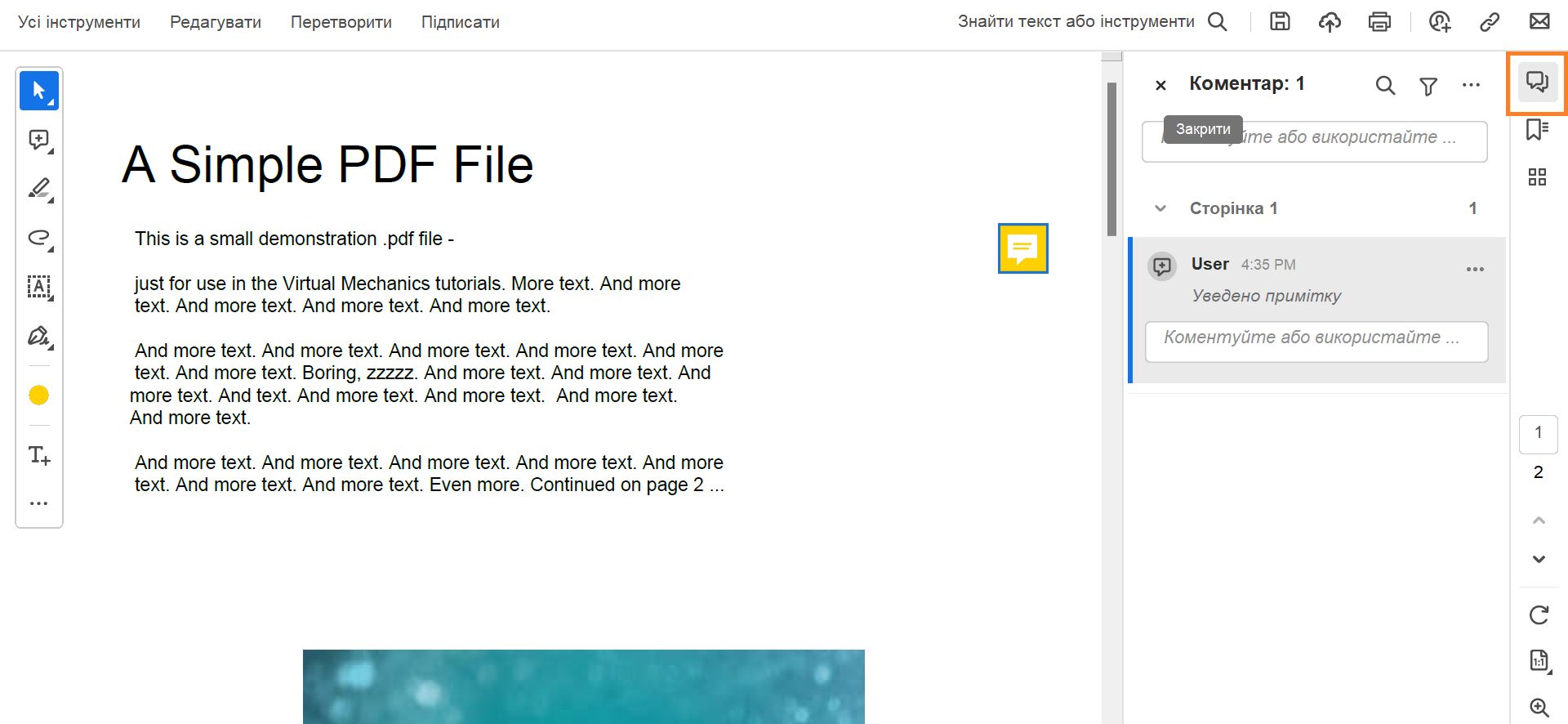Copy the share link
This screenshot has height=724, width=1568.
coord(1490,22)
